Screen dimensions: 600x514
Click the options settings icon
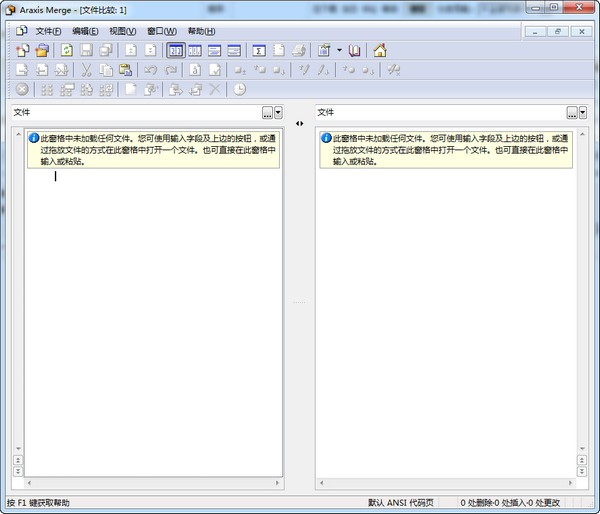[324, 51]
